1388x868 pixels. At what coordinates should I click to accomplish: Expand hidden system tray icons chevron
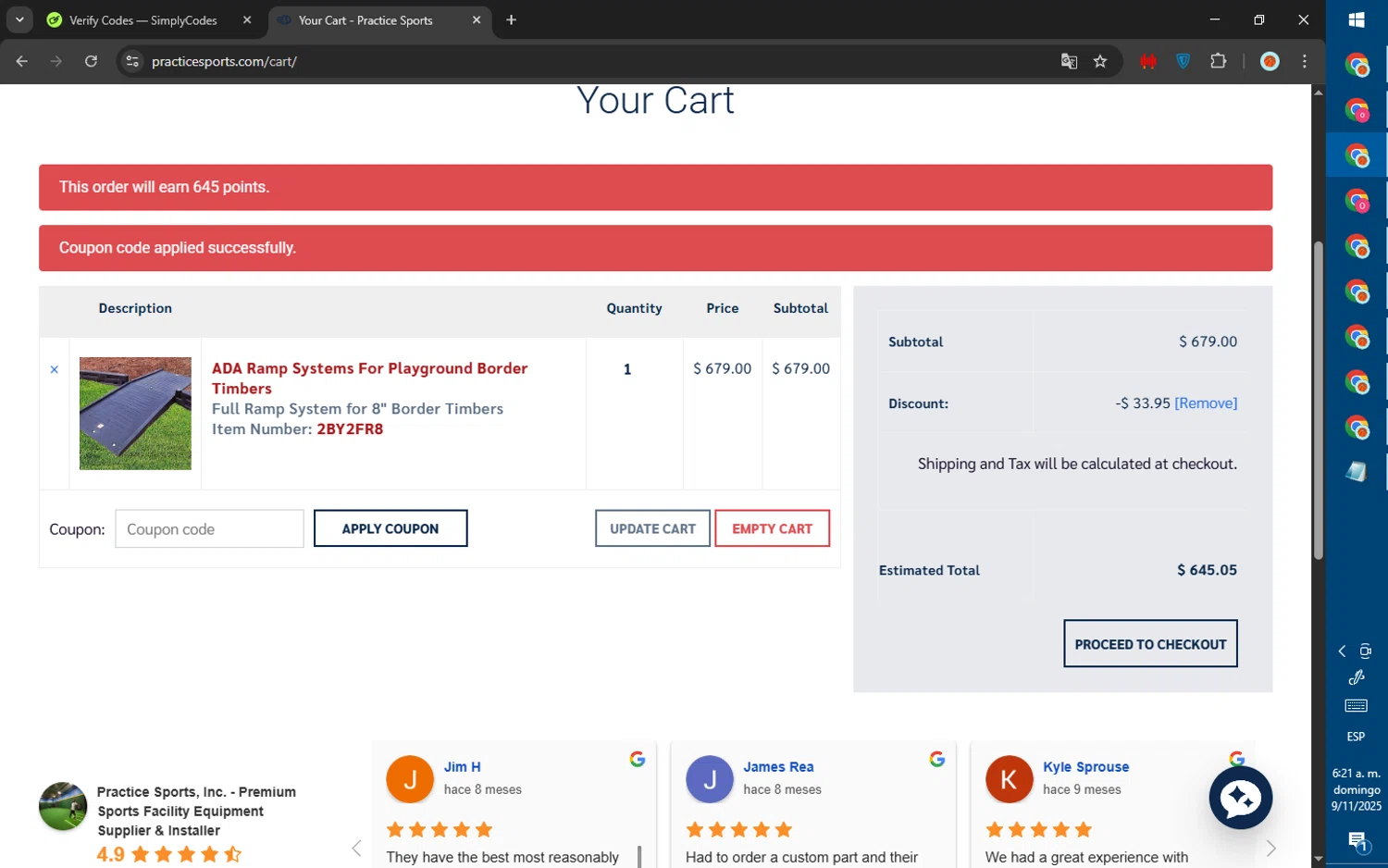click(x=1342, y=651)
